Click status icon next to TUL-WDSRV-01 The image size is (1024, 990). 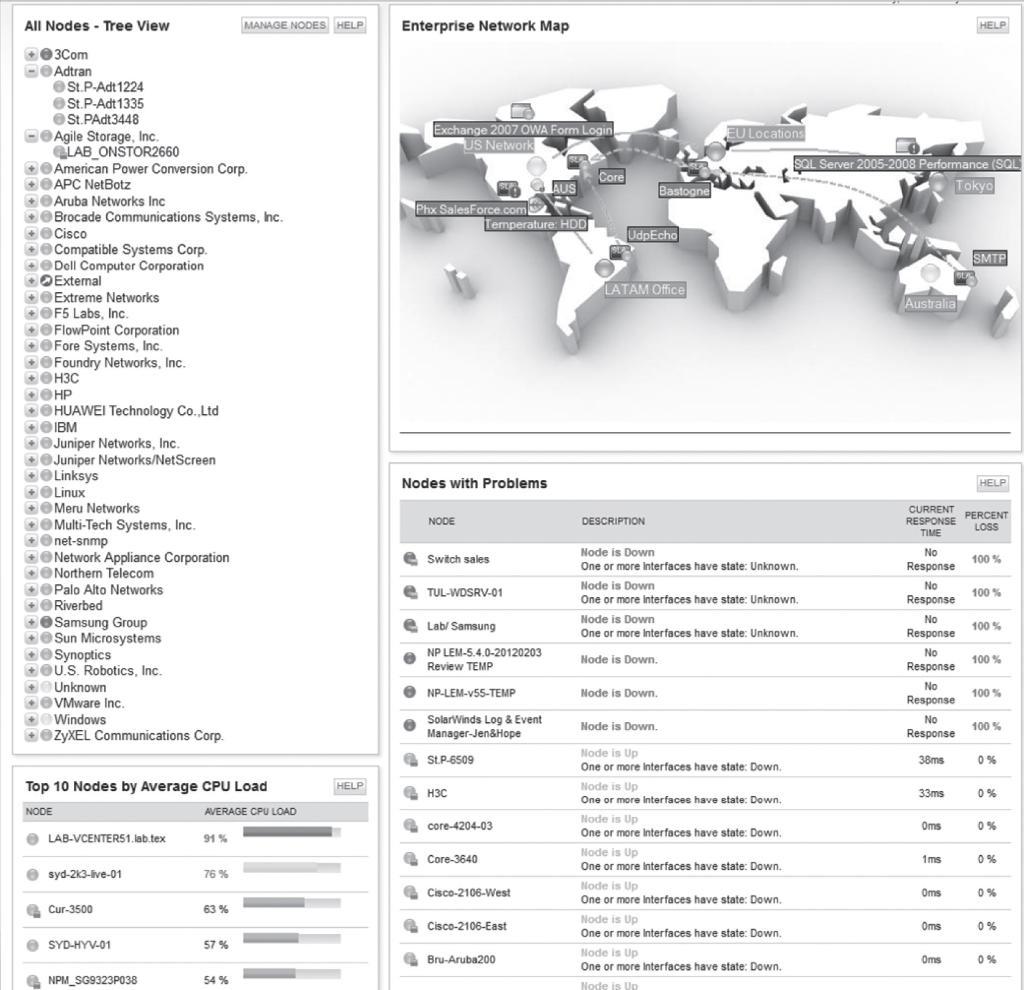[410, 592]
